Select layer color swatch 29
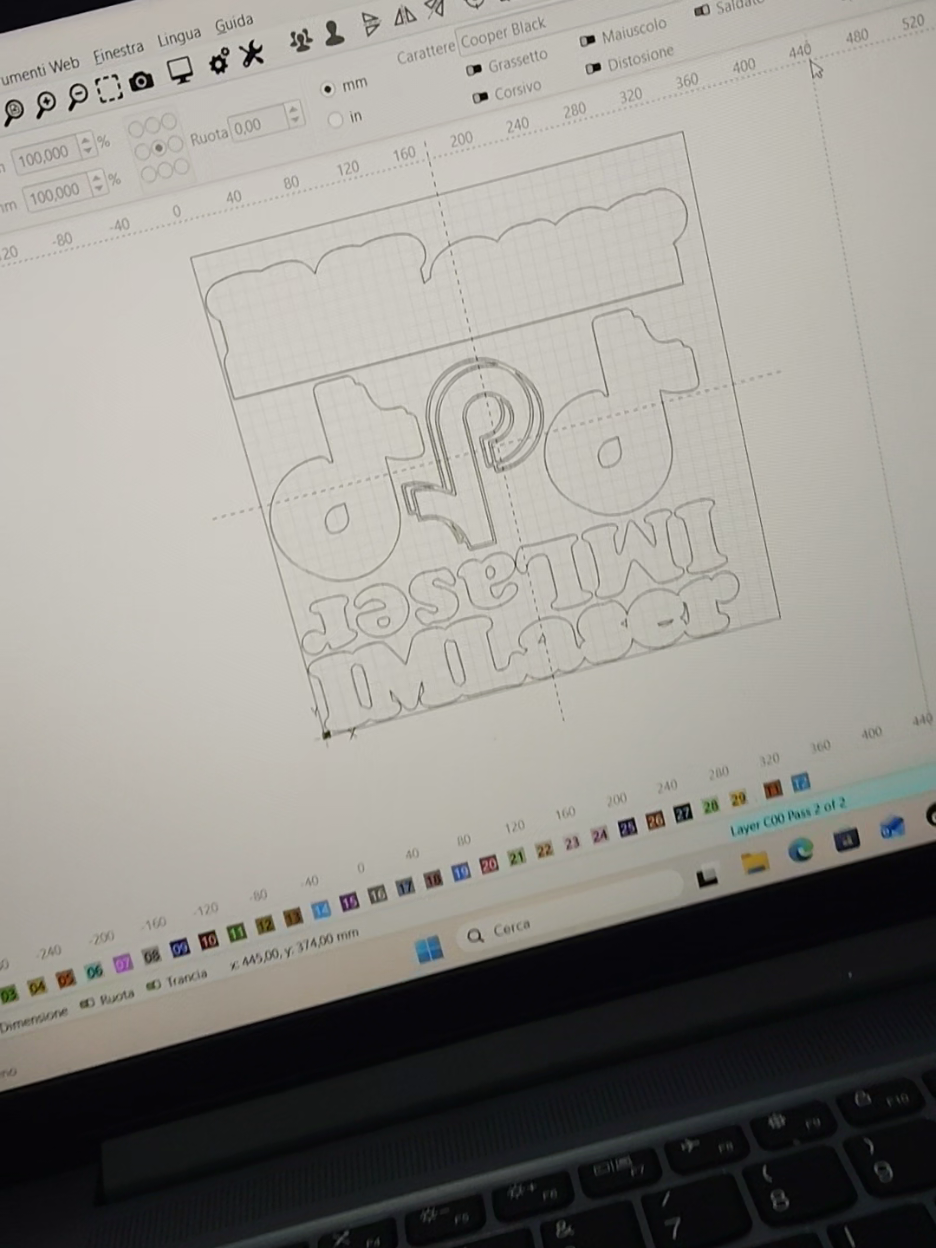This screenshot has width=936, height=1248. 738,798
